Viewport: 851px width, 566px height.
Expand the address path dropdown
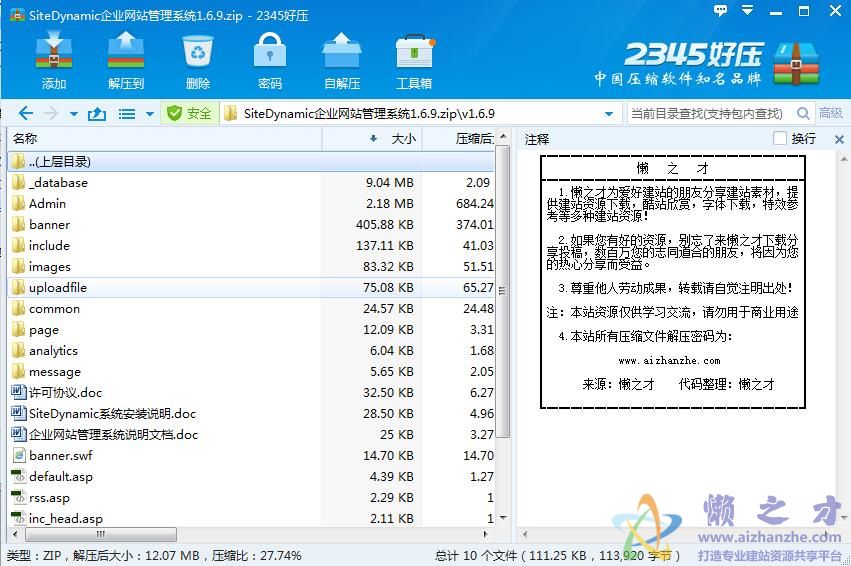(609, 114)
